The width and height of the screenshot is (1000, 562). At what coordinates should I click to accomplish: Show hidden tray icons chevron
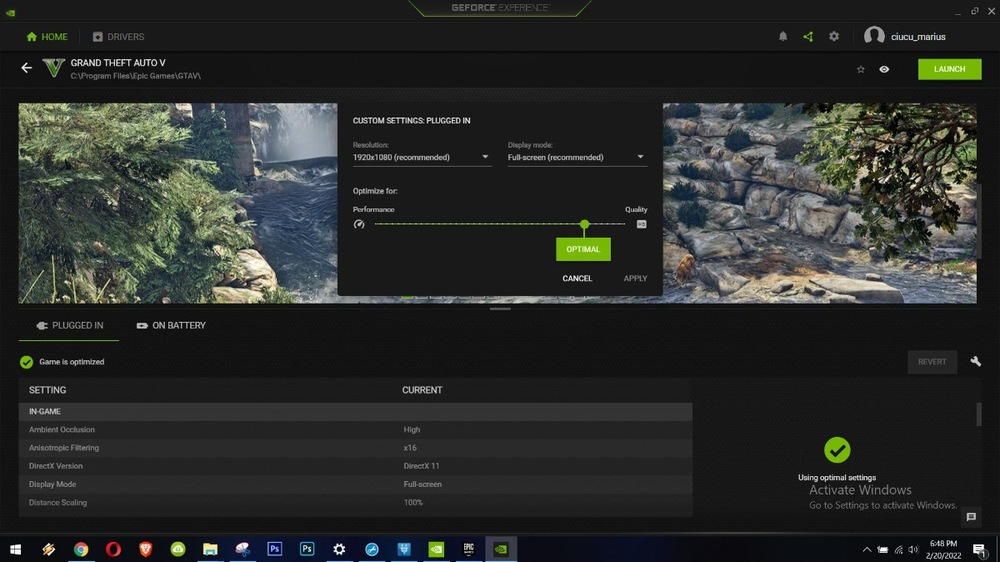tap(867, 549)
